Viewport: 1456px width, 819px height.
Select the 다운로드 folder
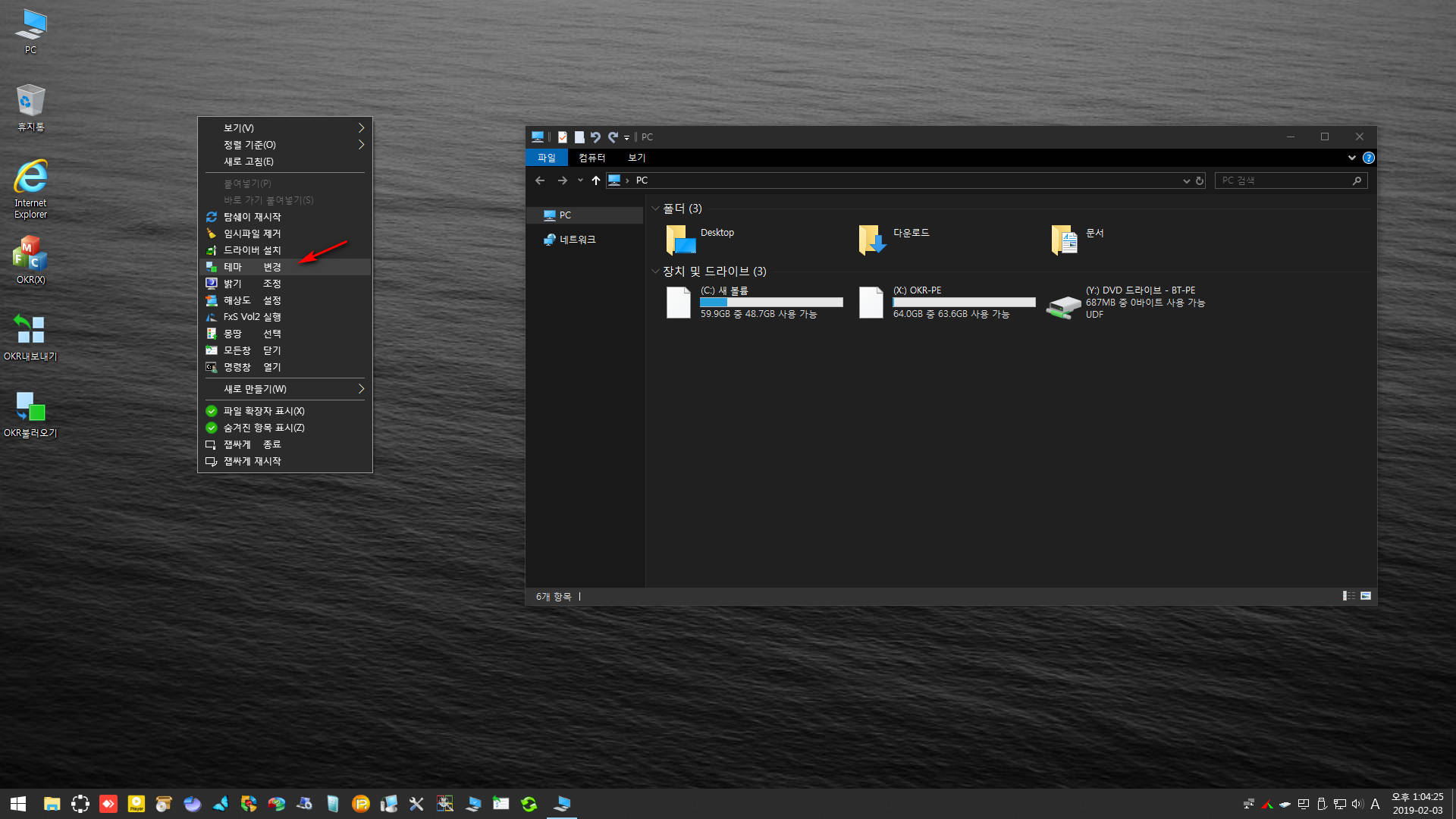[x=894, y=240]
